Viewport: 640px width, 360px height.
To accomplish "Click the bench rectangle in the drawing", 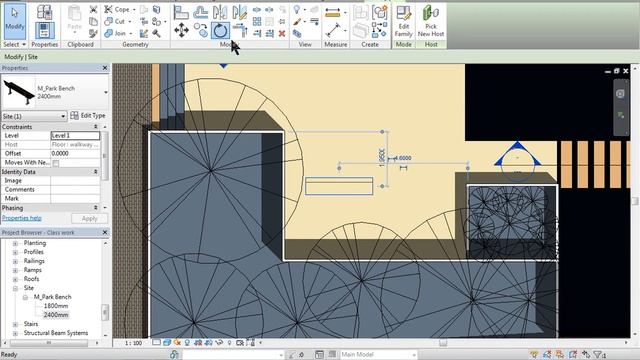I will 339,186.
